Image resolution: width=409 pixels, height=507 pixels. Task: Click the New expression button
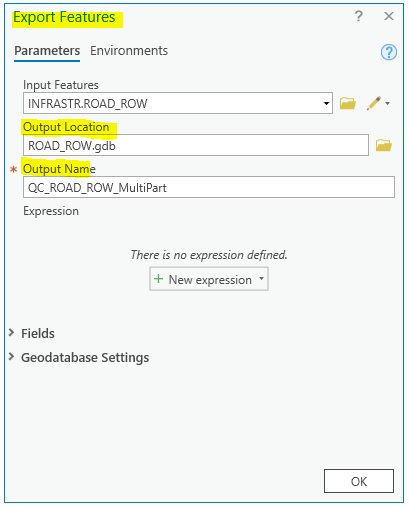tap(209, 279)
